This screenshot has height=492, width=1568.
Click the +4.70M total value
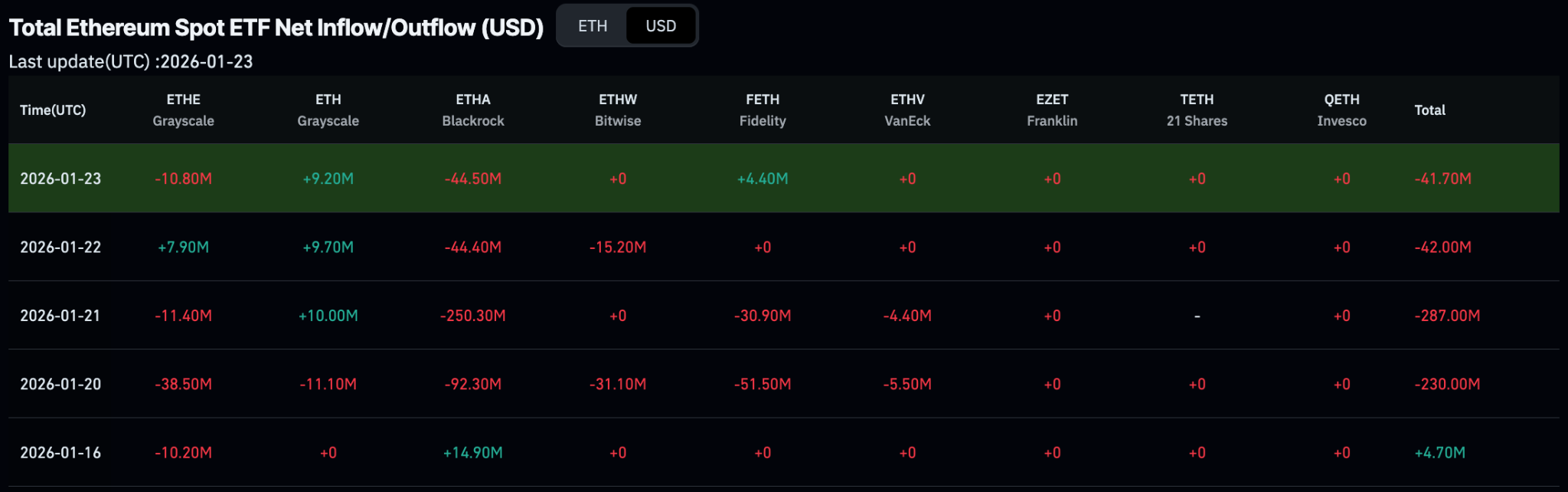pyautogui.click(x=1439, y=453)
